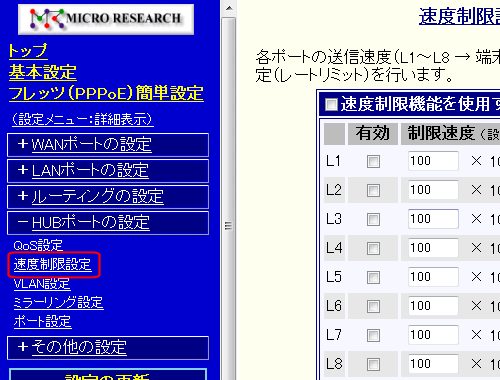Viewport: 500px width, 380px height.
Task: Select 速度制限設定 in the HUB submenu
Action: pos(52,265)
